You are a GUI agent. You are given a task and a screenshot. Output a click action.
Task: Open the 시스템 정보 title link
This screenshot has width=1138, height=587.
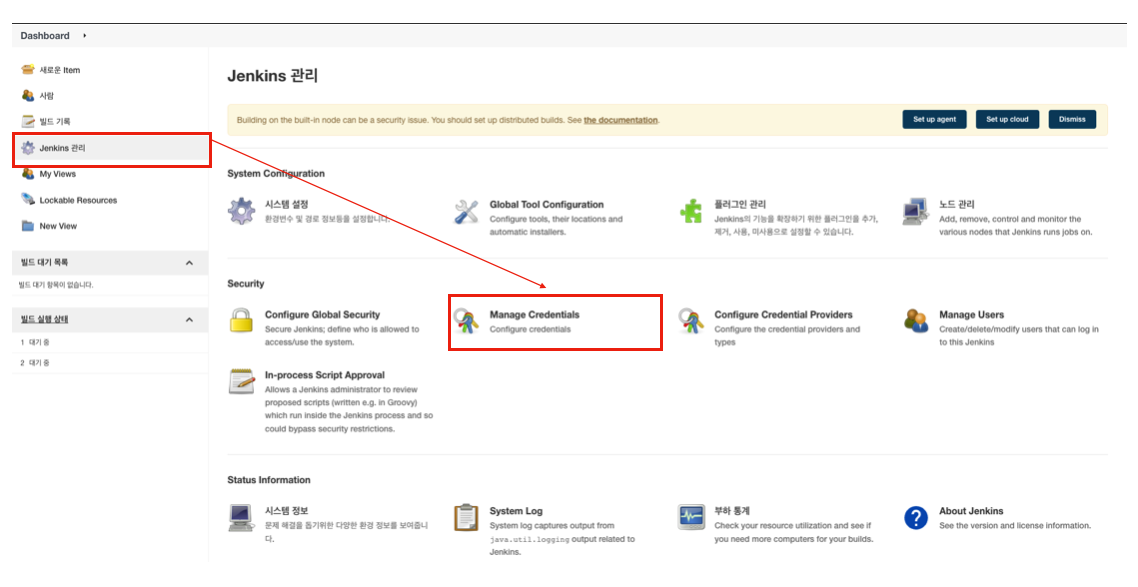(x=287, y=511)
